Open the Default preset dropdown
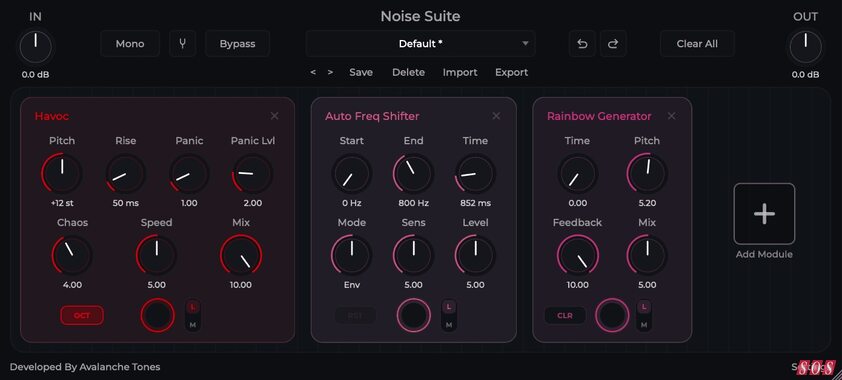This screenshot has width=842, height=380. coord(420,44)
